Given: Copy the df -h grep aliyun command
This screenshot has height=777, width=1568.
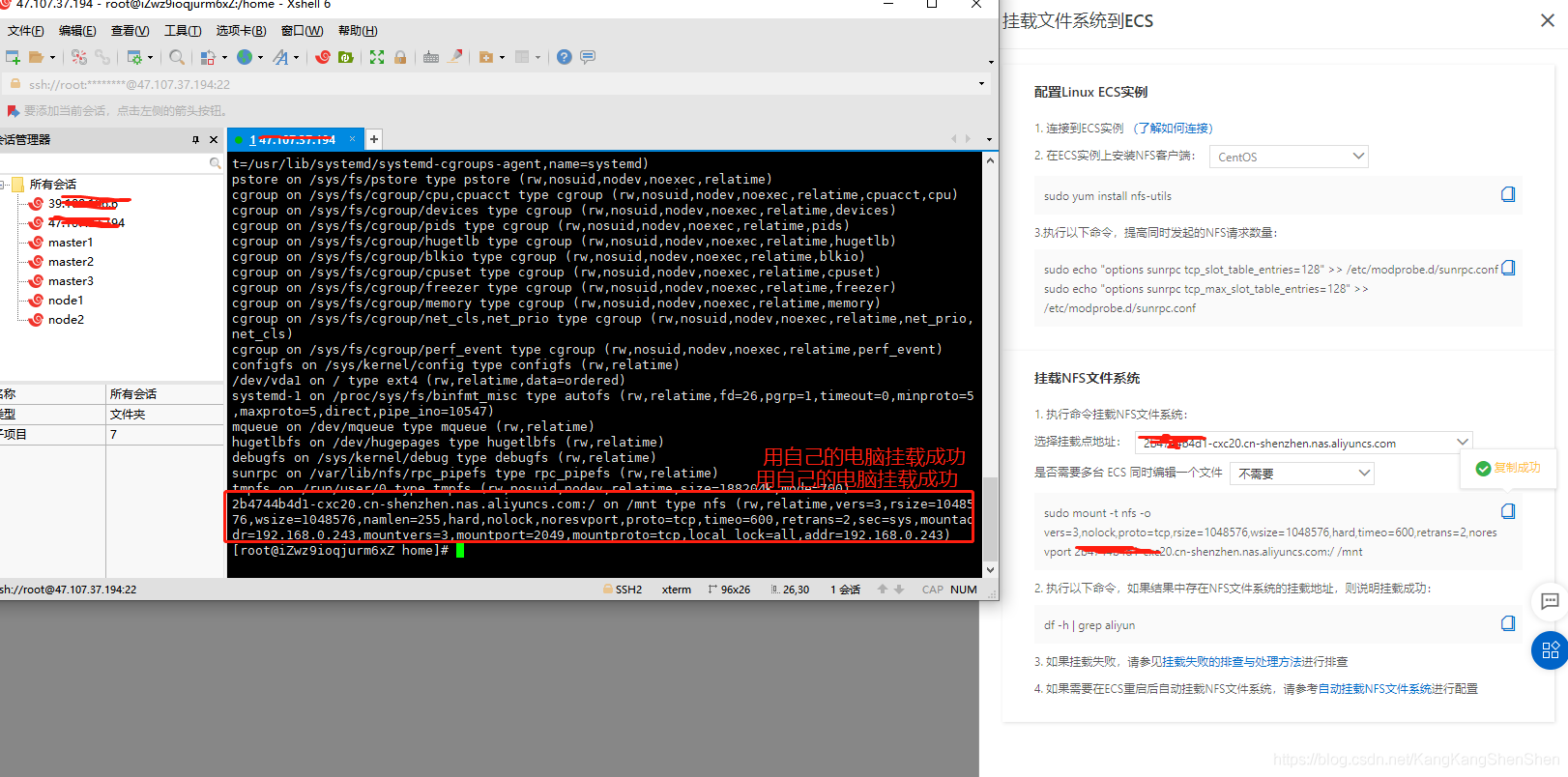Looking at the screenshot, I should click(x=1508, y=623).
